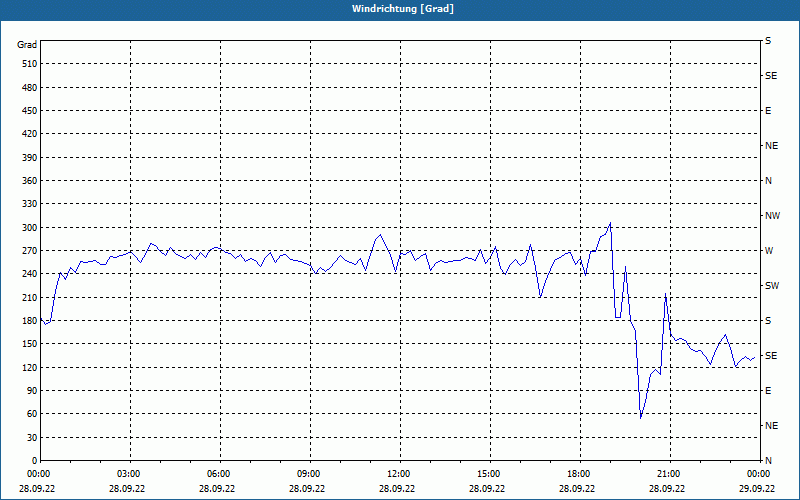This screenshot has height=500, width=800.
Task: Click the 360 y-axis value
Action: click(x=29, y=181)
